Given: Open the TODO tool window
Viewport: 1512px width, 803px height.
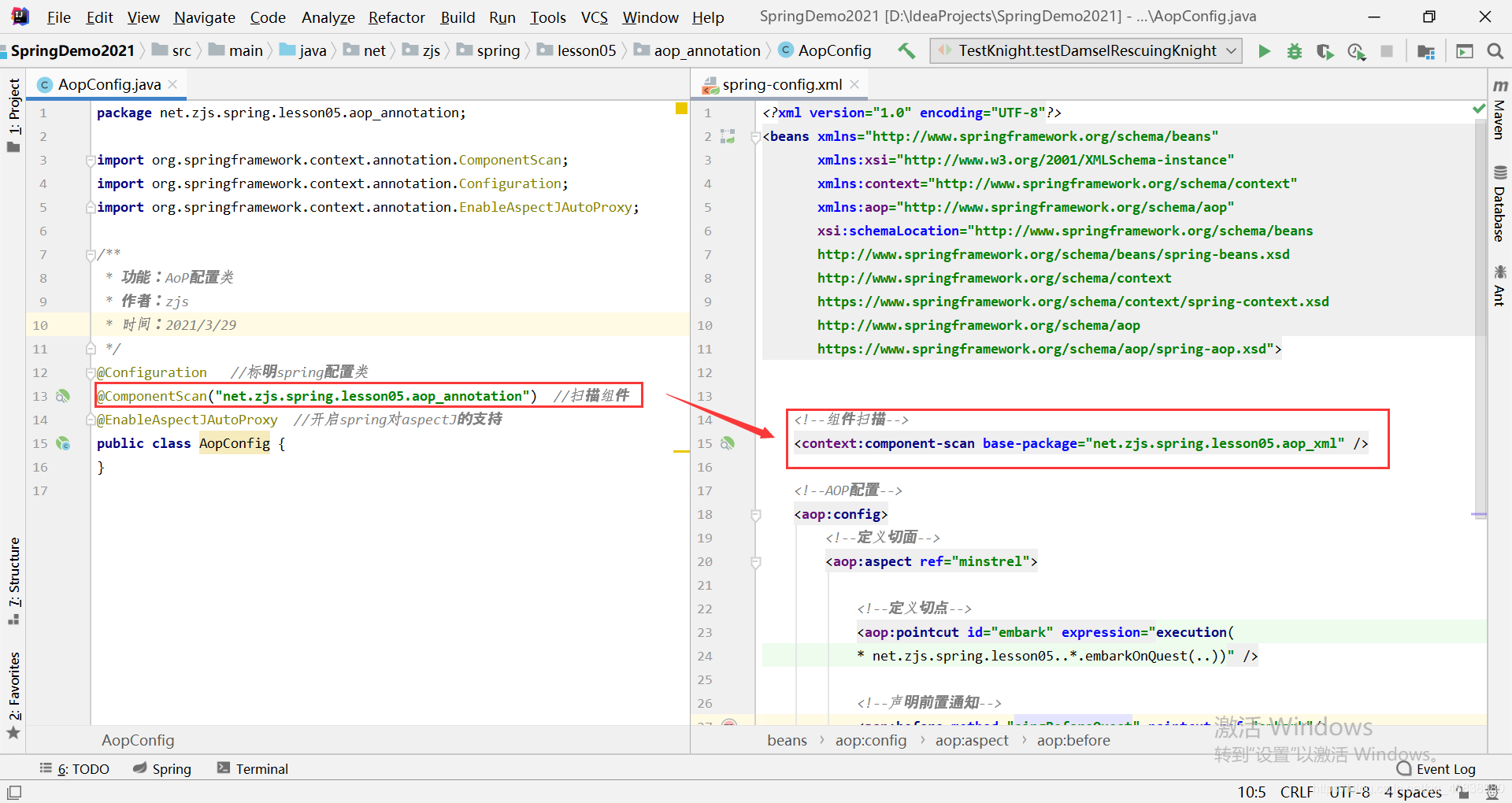Looking at the screenshot, I should click(x=75, y=769).
